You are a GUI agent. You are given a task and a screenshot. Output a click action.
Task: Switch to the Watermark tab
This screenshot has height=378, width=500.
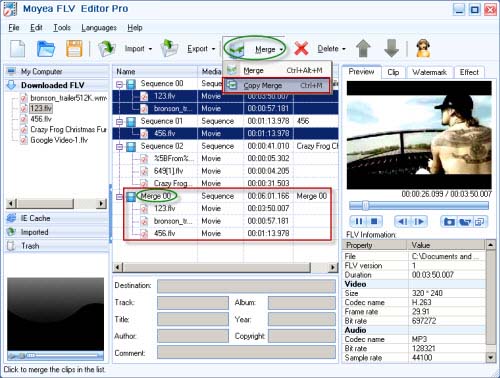429,72
